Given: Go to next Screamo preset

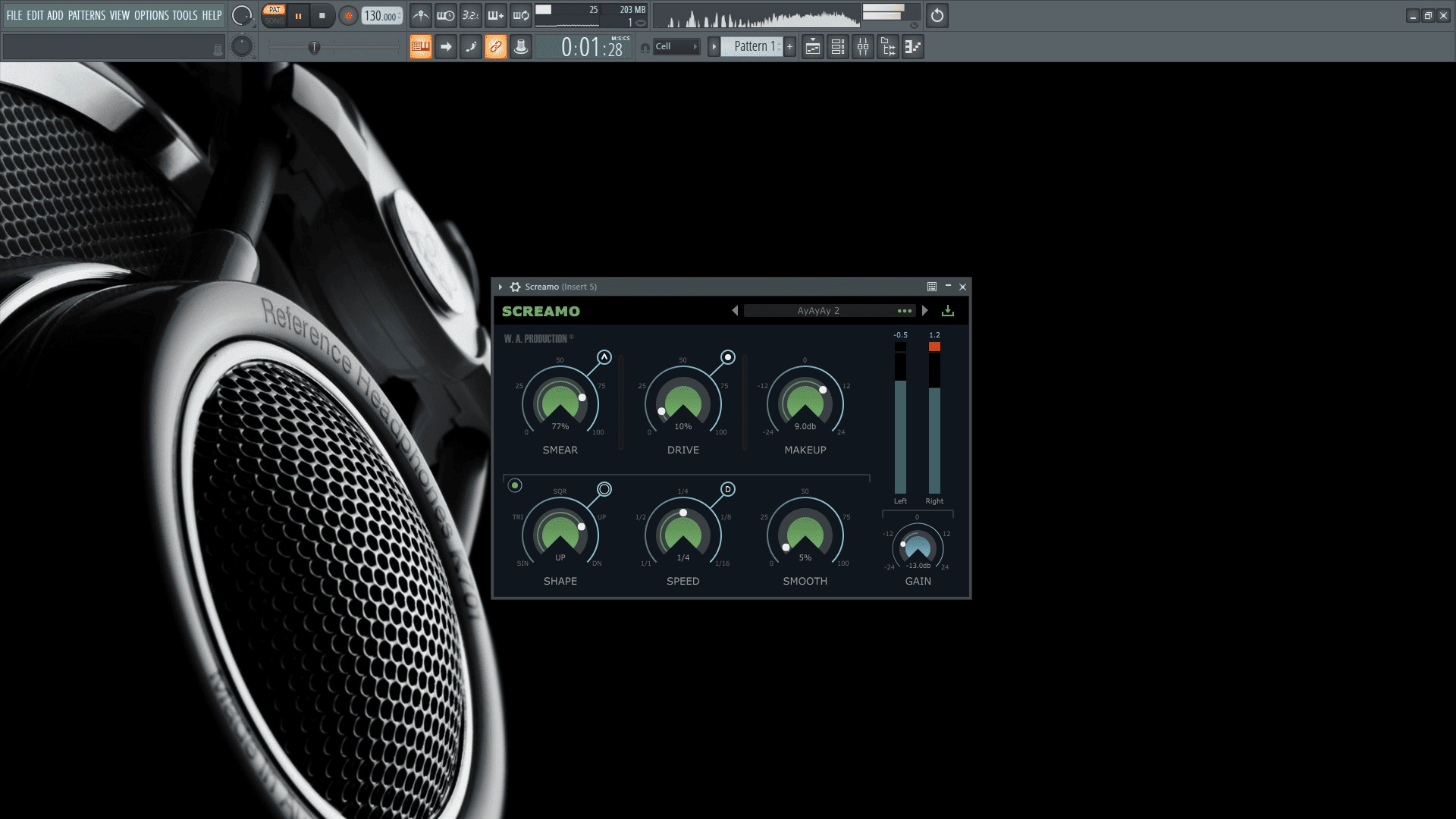Looking at the screenshot, I should (924, 311).
